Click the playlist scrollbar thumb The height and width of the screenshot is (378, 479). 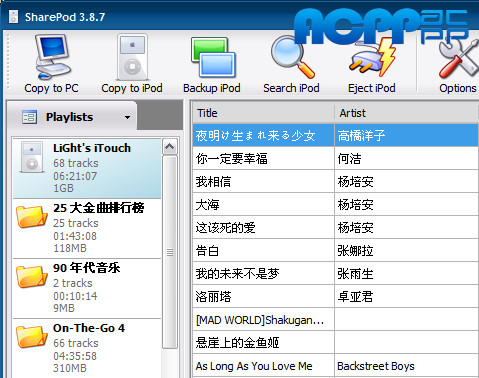170,252
